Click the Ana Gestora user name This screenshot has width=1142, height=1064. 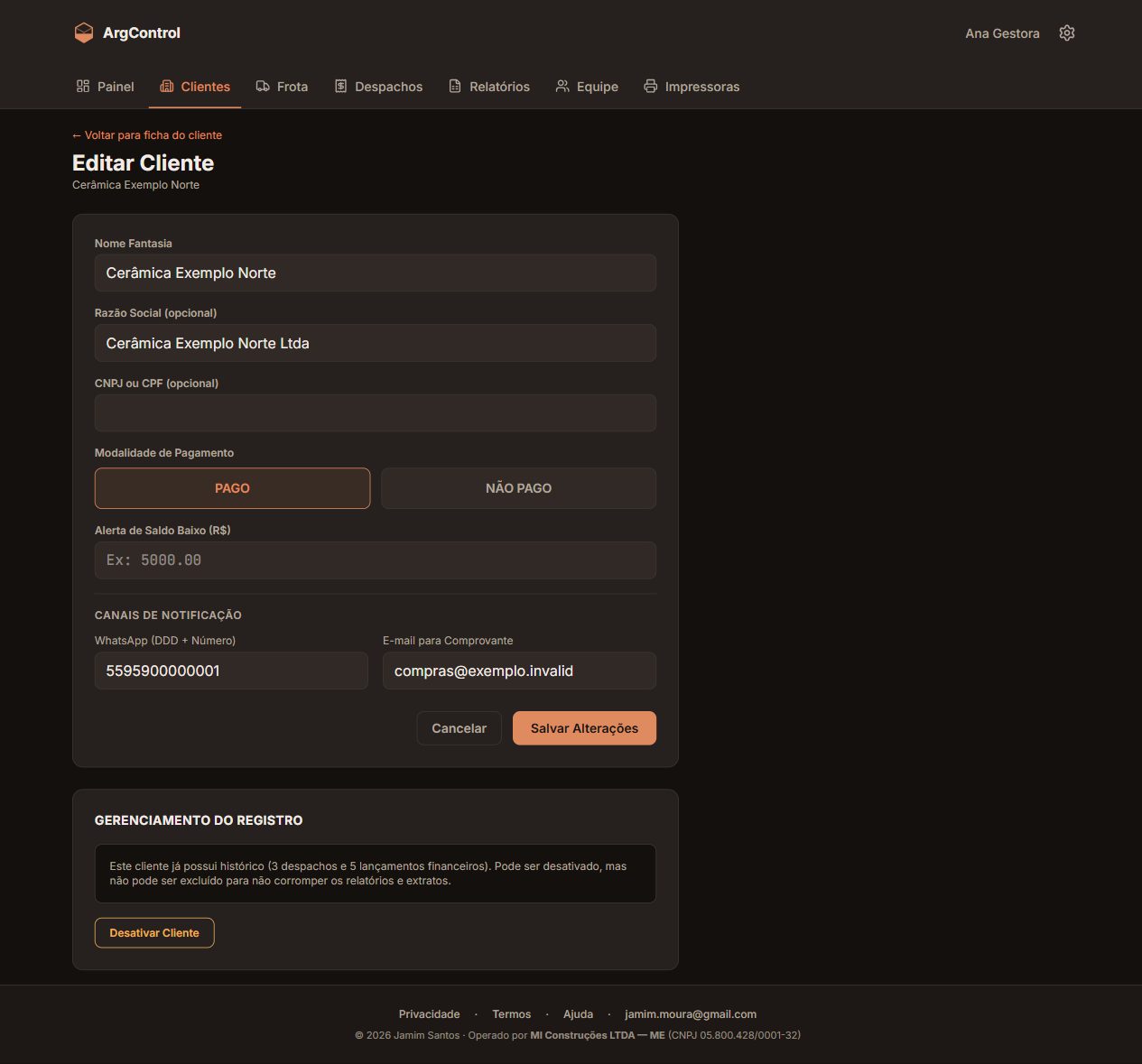click(x=1002, y=33)
